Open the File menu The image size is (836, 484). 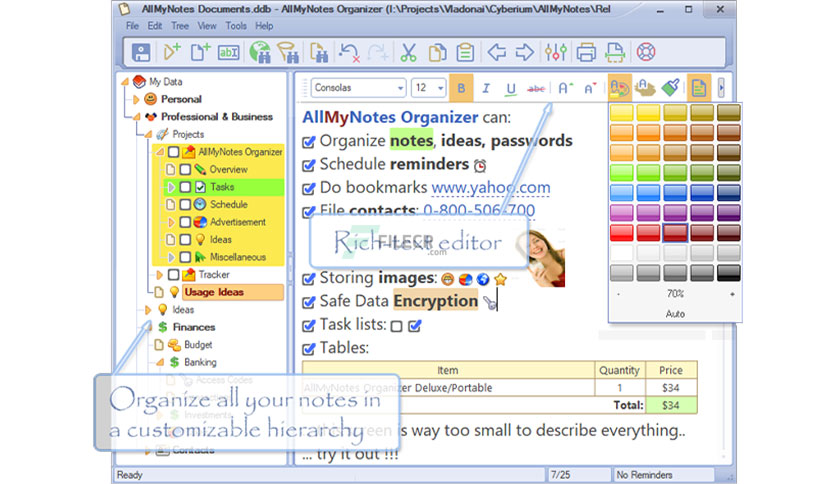[132, 26]
